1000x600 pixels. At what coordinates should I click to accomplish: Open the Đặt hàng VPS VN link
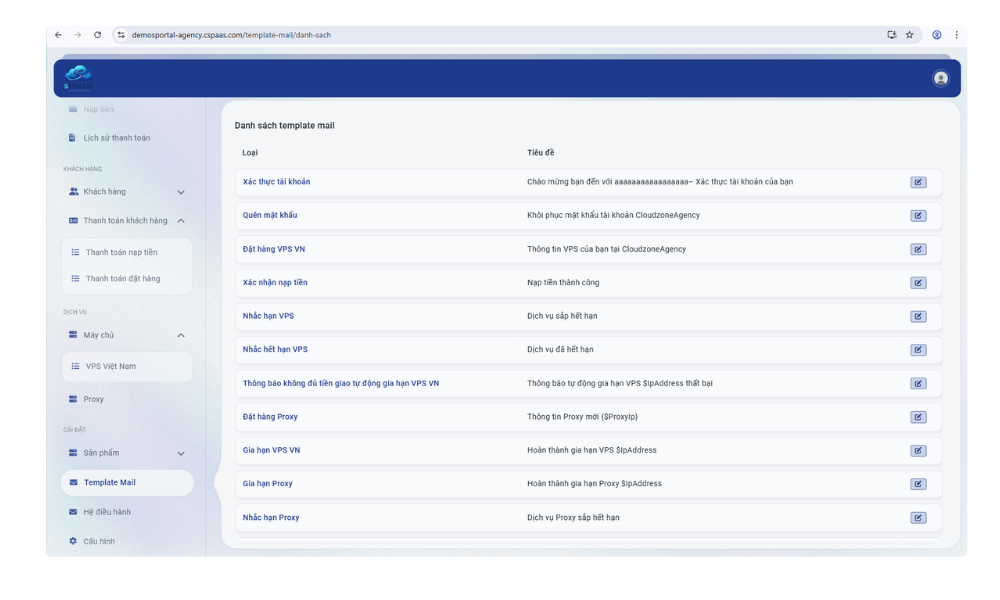coord(274,249)
